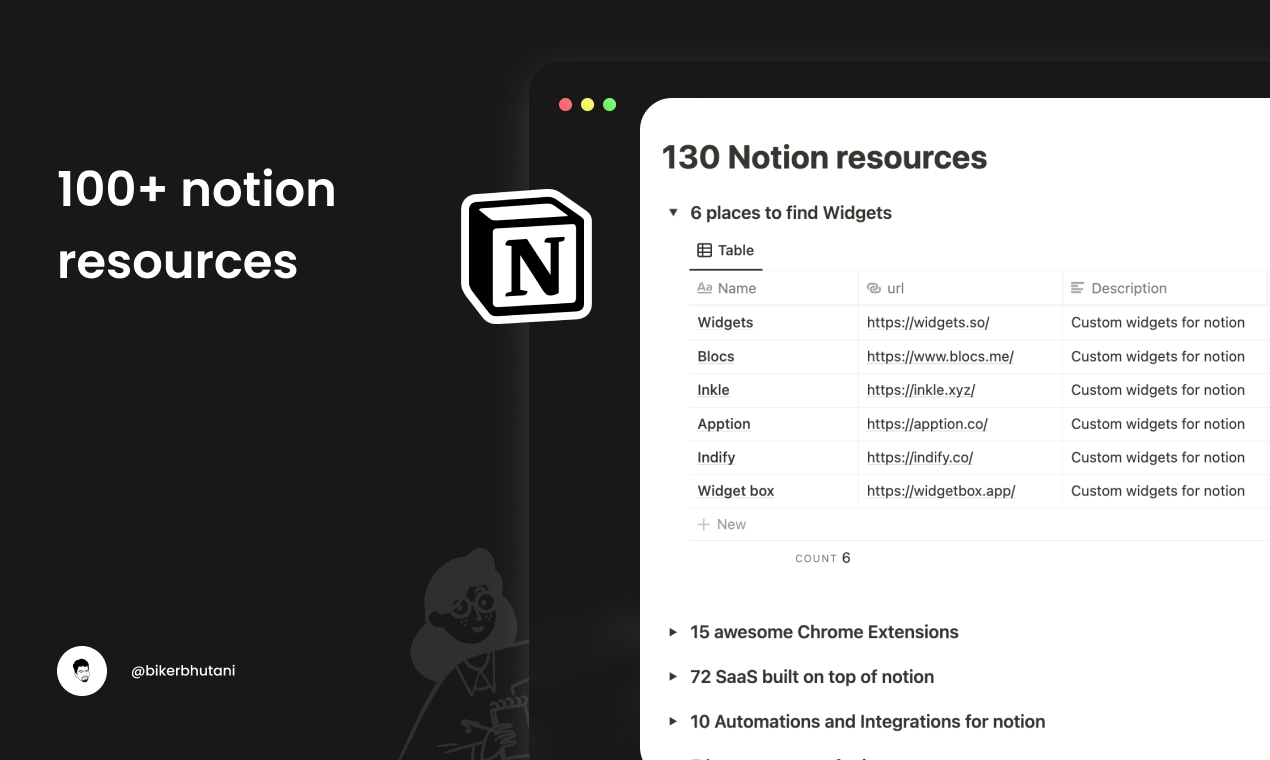1270x760 pixels.
Task: Open the https://widgetbox.app/ link
Action: [941, 491]
